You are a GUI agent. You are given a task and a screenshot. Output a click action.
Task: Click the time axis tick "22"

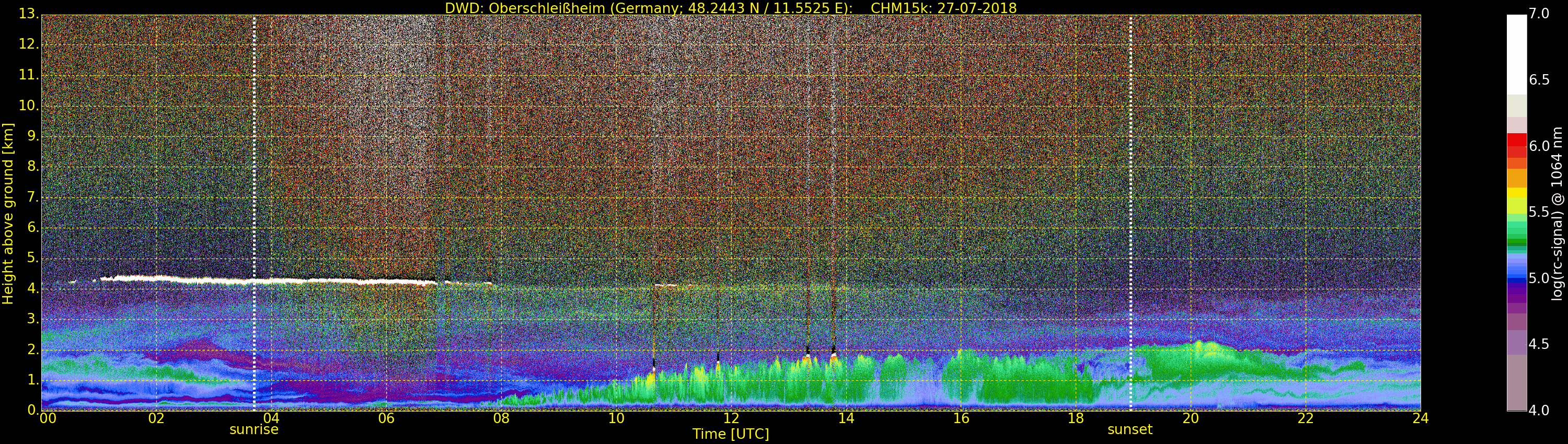1306,418
